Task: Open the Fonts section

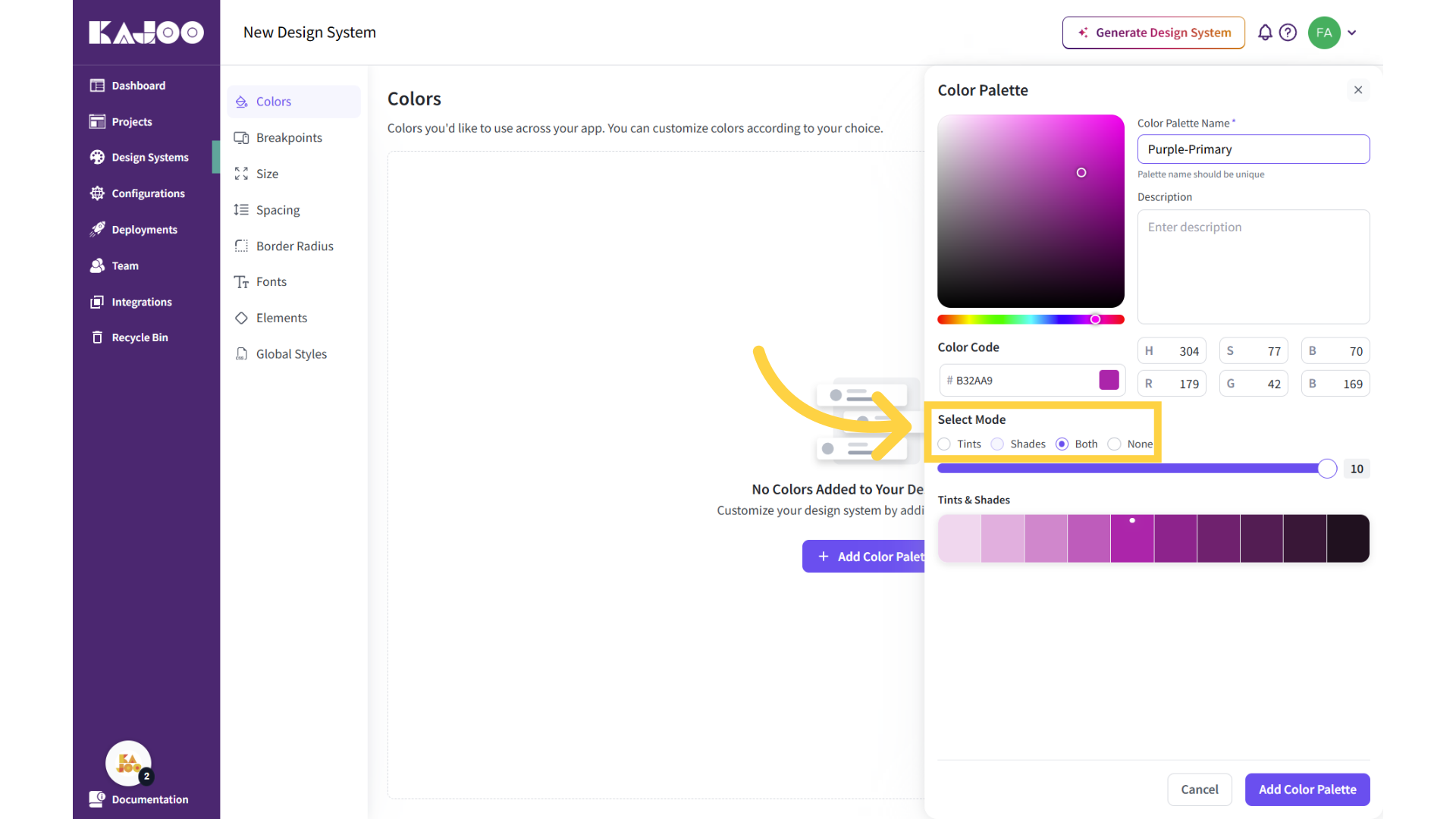Action: (x=293, y=281)
